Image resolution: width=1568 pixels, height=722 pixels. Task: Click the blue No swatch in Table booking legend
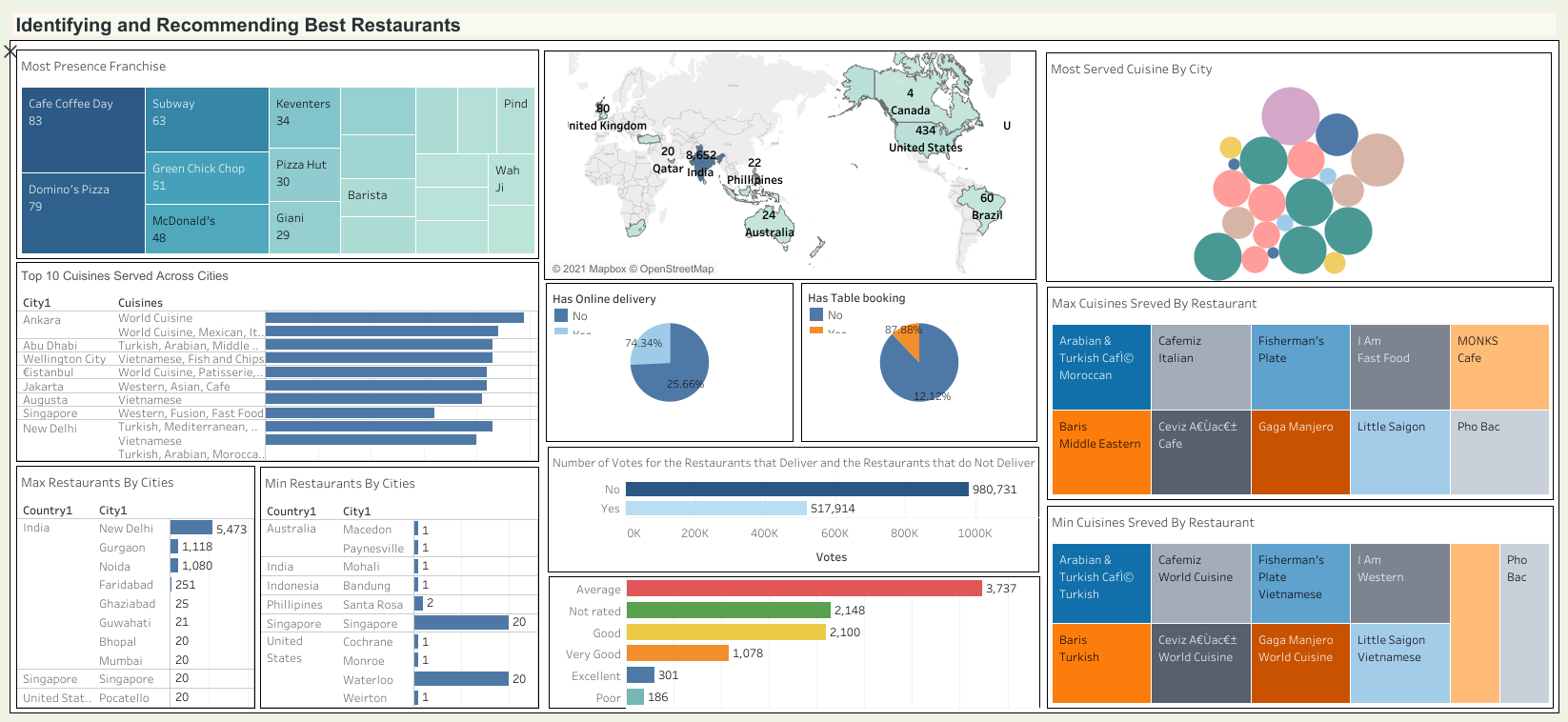pos(816,314)
